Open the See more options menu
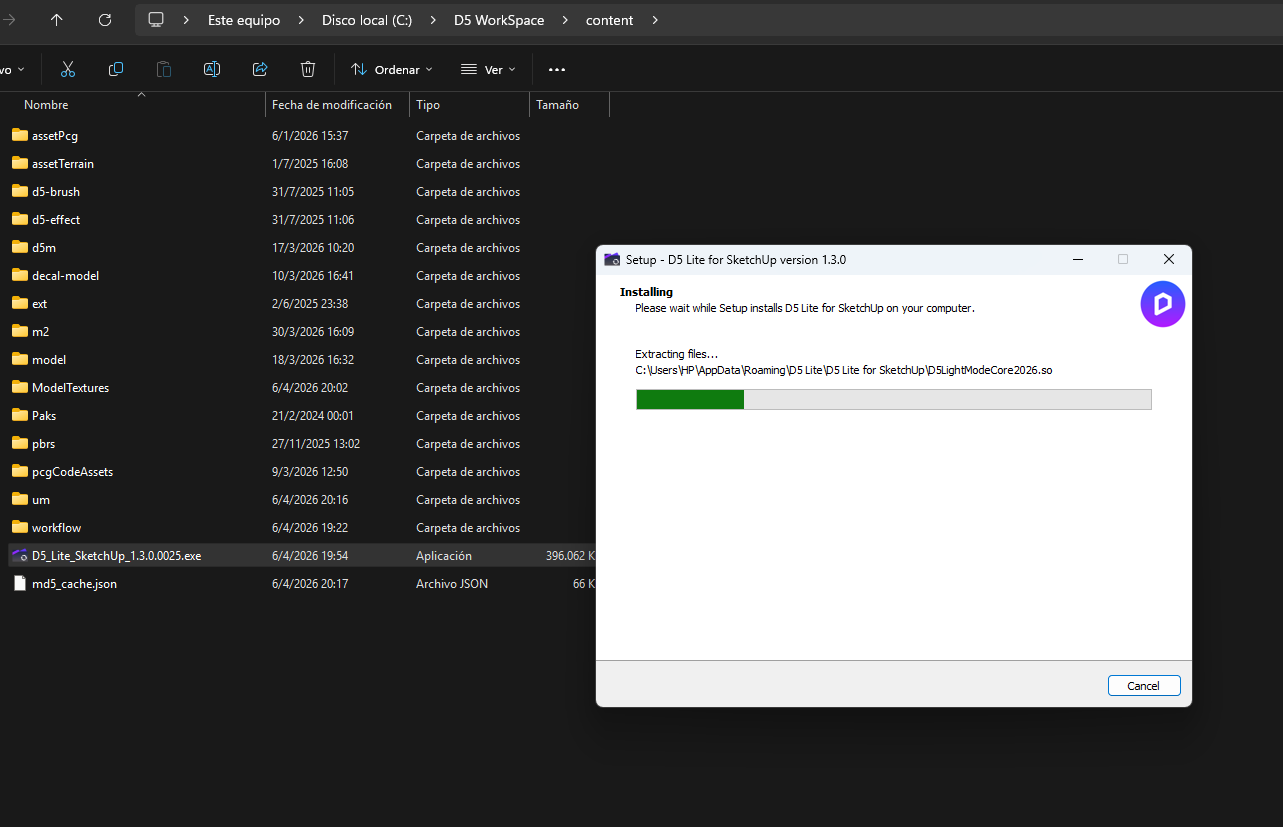 557,69
